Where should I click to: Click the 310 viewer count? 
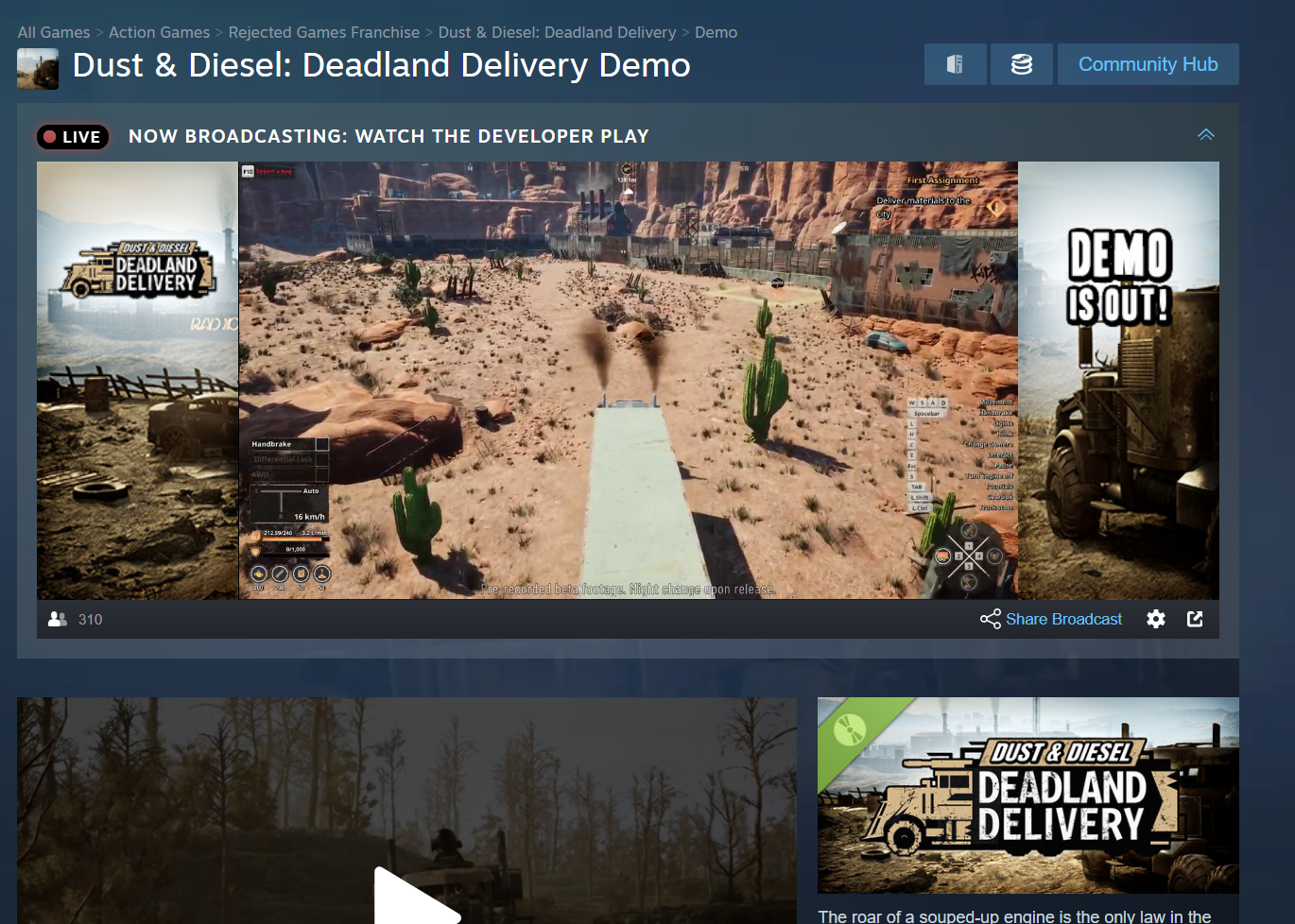tap(91, 619)
